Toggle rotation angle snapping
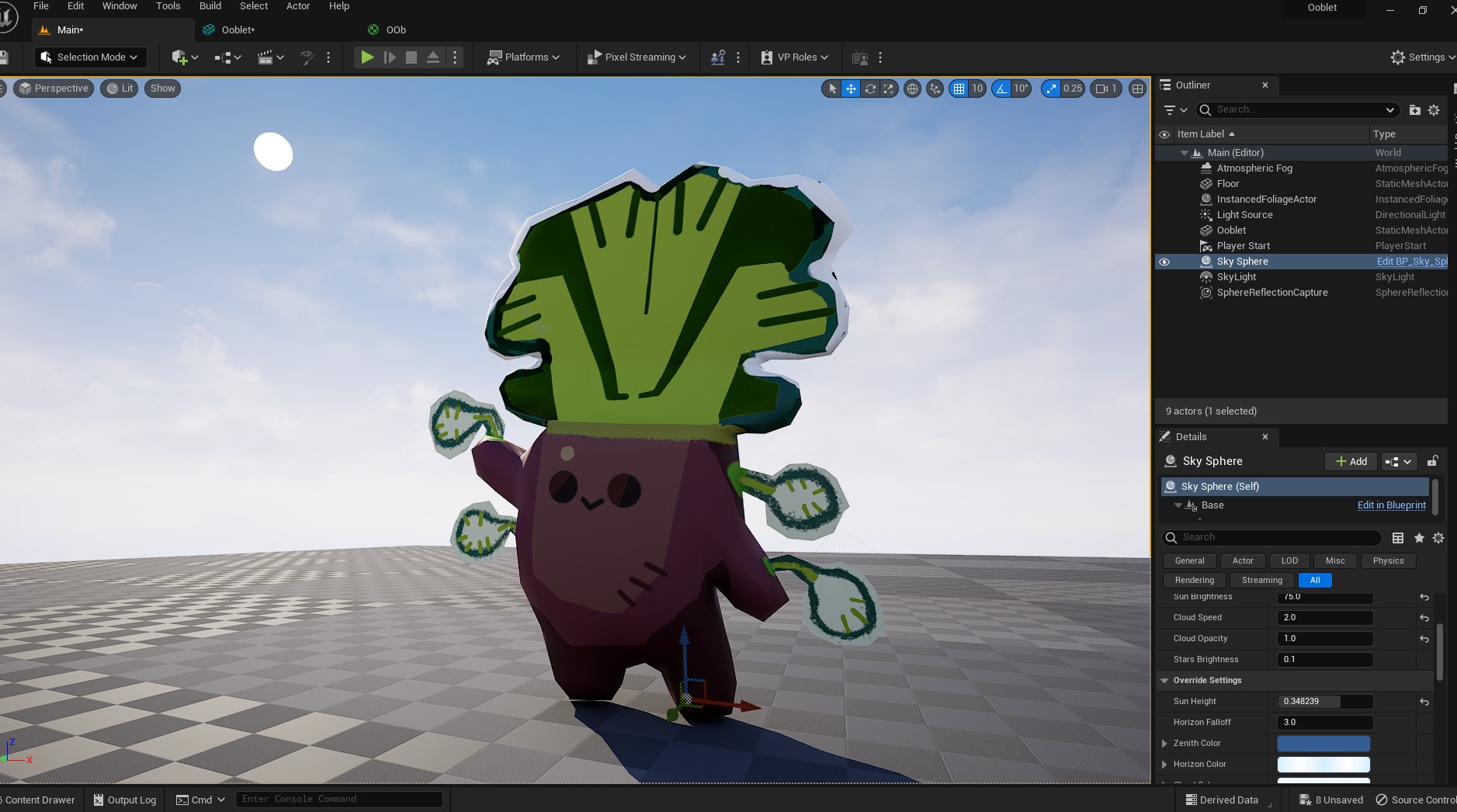This screenshot has width=1457, height=812. point(1002,88)
